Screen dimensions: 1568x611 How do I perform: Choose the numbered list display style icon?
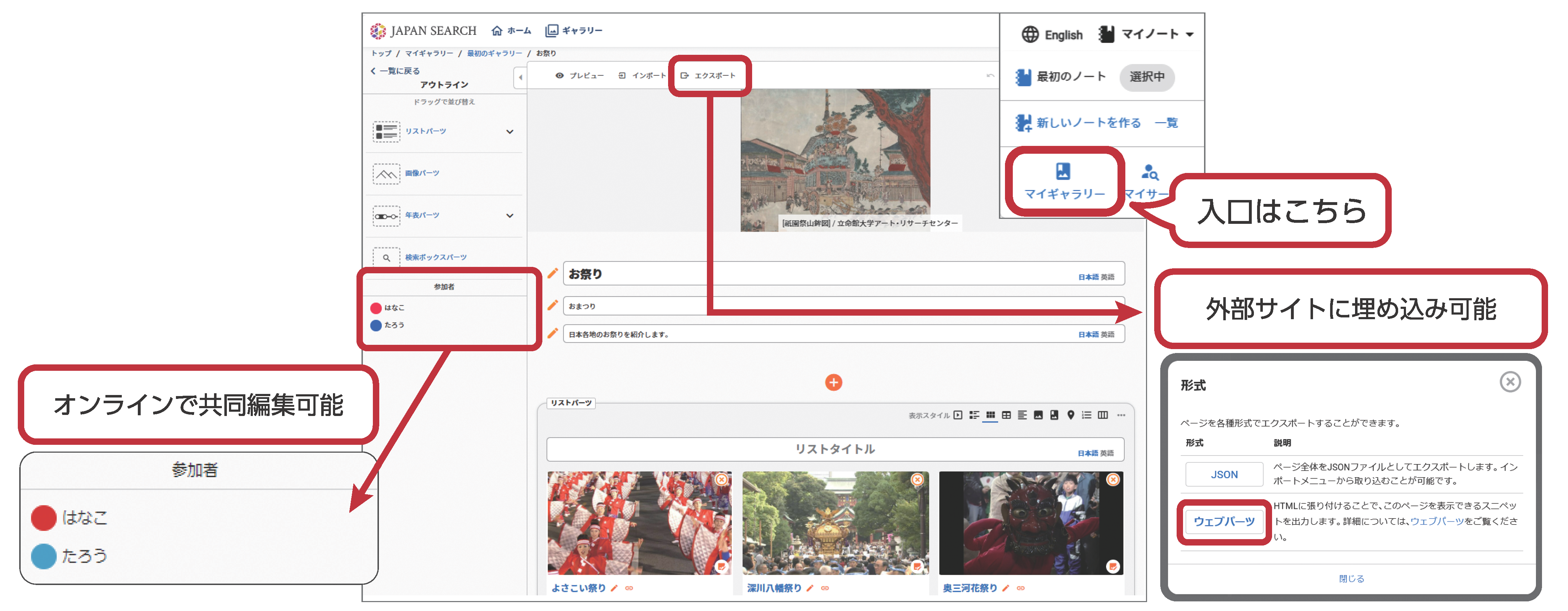(1087, 415)
